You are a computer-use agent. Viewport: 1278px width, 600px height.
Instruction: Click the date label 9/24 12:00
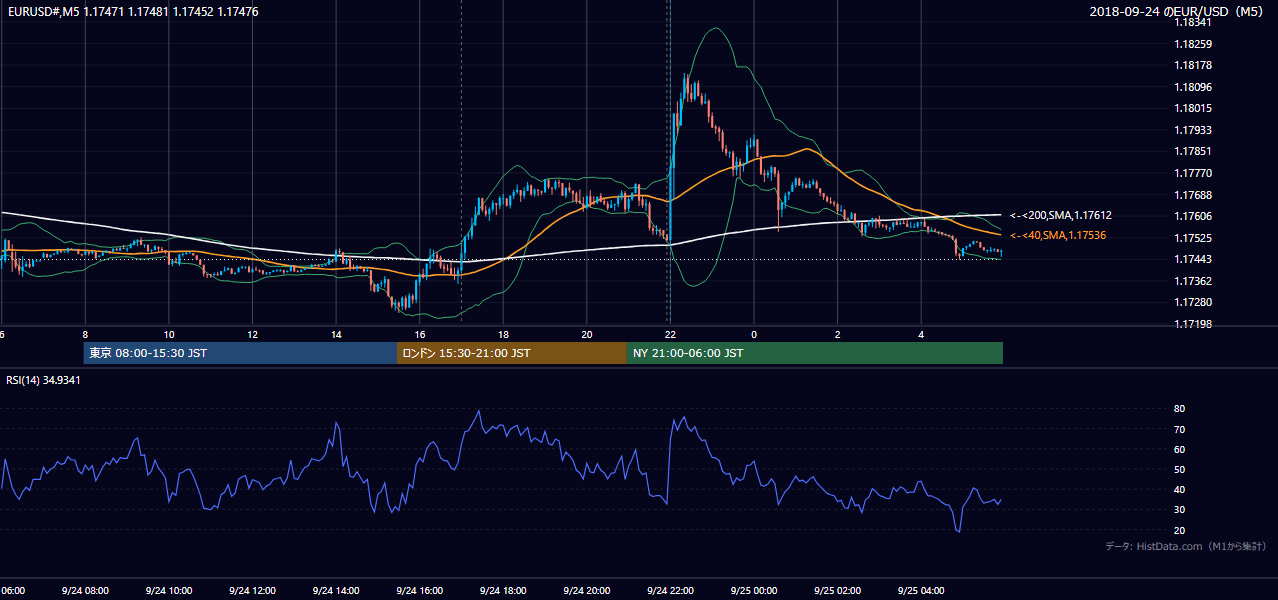253,591
